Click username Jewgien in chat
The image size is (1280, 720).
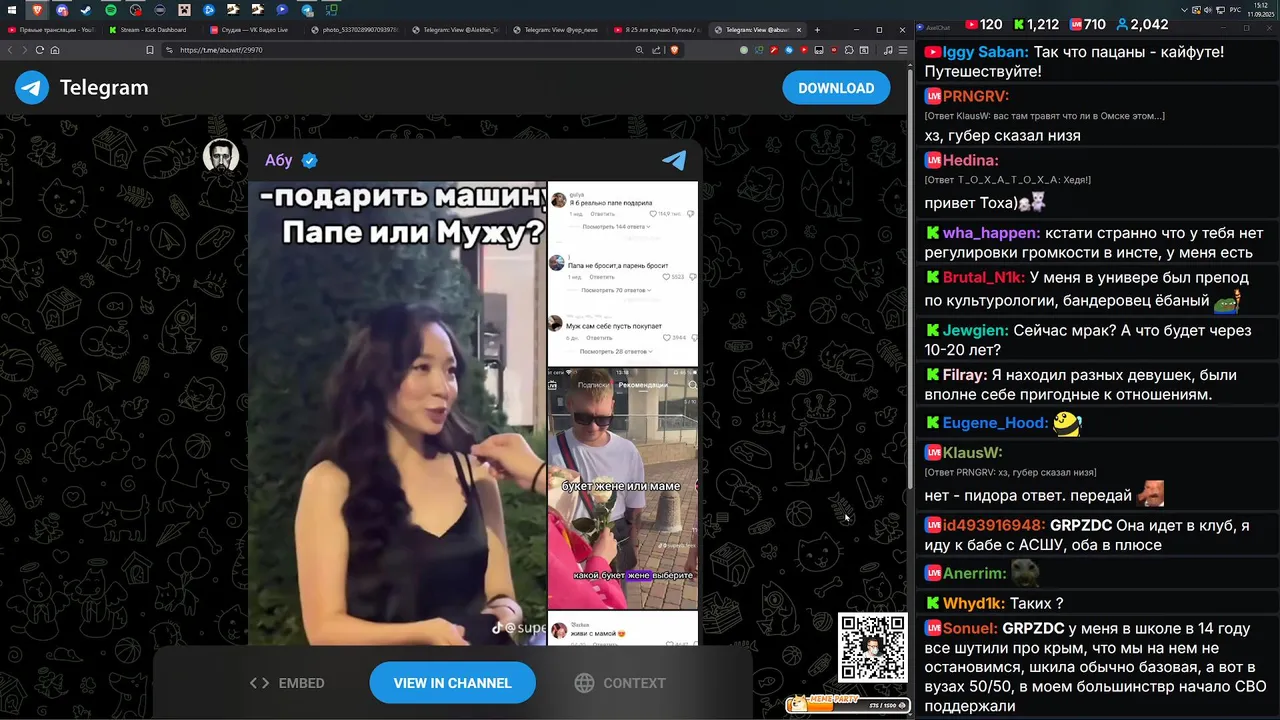tap(976, 330)
